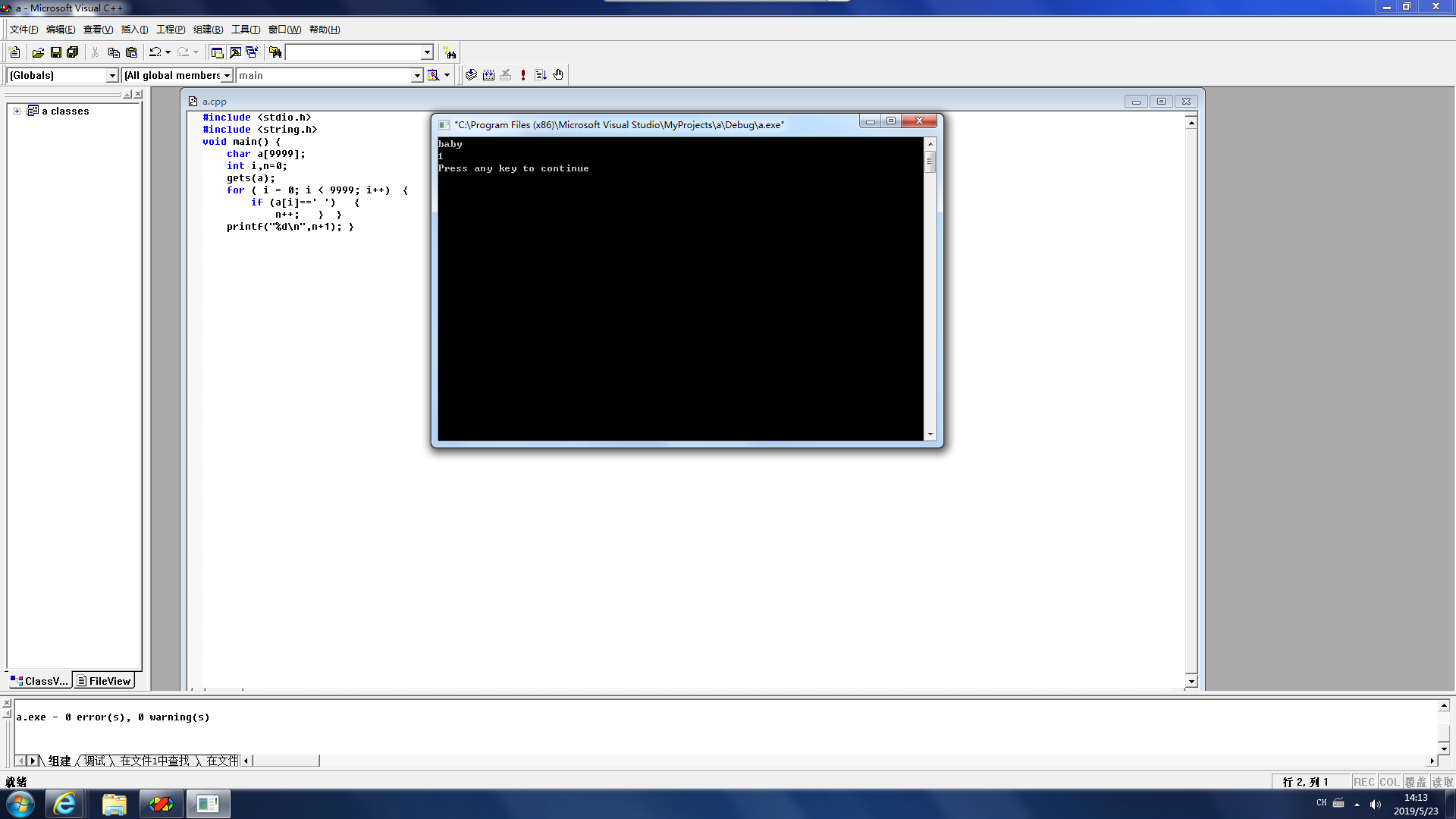Viewport: 1456px width, 819px height.
Task: Click the undo button
Action: coord(155,52)
